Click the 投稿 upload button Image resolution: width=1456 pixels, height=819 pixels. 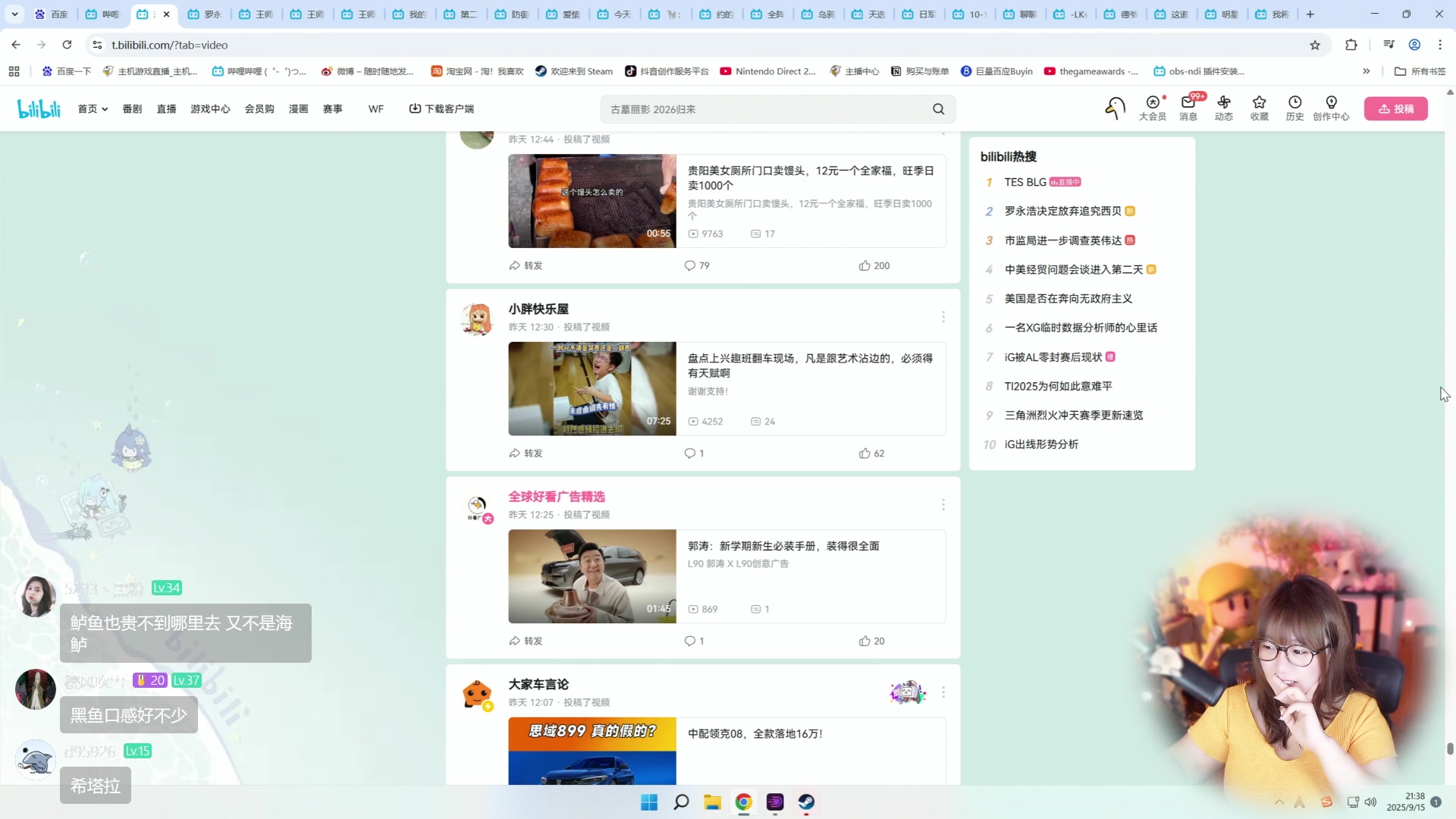1395,108
